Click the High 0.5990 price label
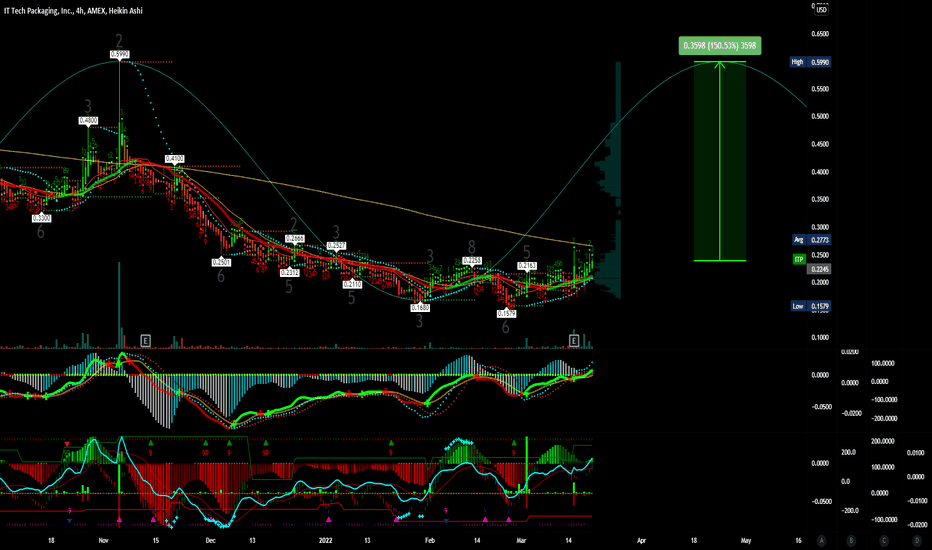Screen dimensions: 932x550 tap(810, 62)
